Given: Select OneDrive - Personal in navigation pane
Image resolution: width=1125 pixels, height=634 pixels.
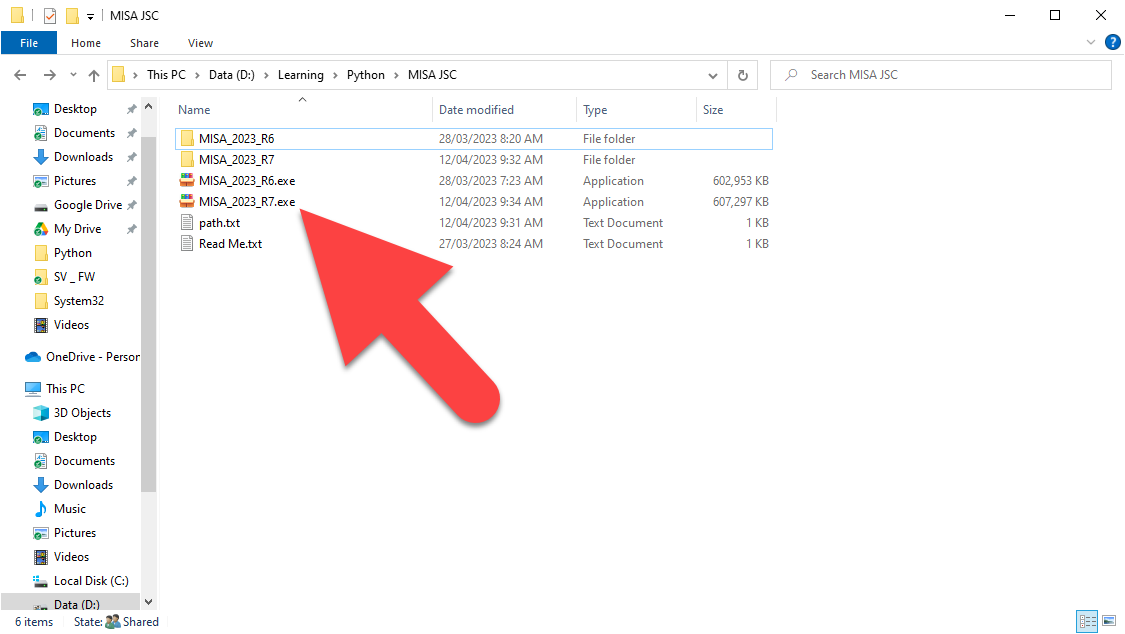Looking at the screenshot, I should pyautogui.click(x=93, y=357).
